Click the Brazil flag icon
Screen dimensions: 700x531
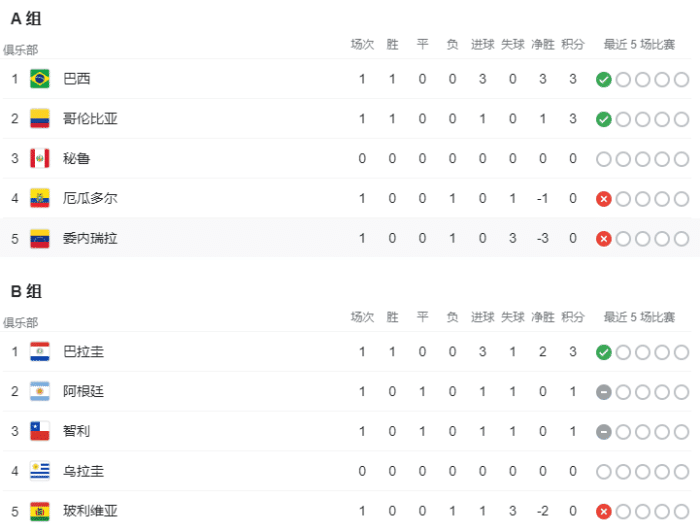tap(40, 79)
